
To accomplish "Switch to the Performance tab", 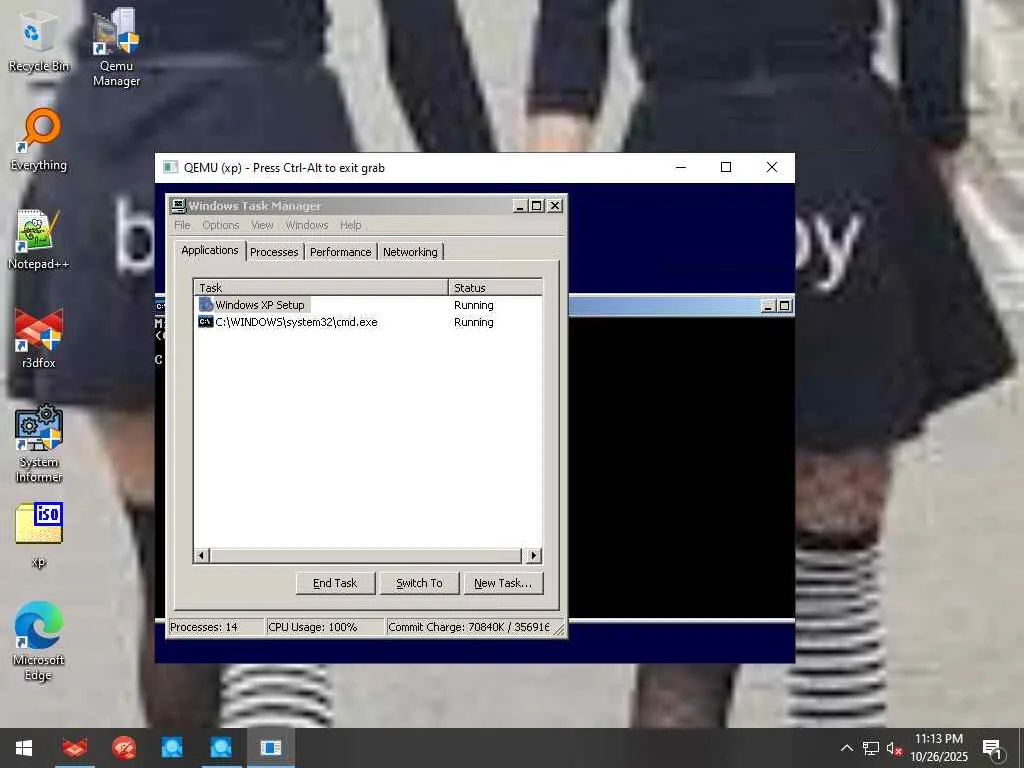I will coord(340,252).
